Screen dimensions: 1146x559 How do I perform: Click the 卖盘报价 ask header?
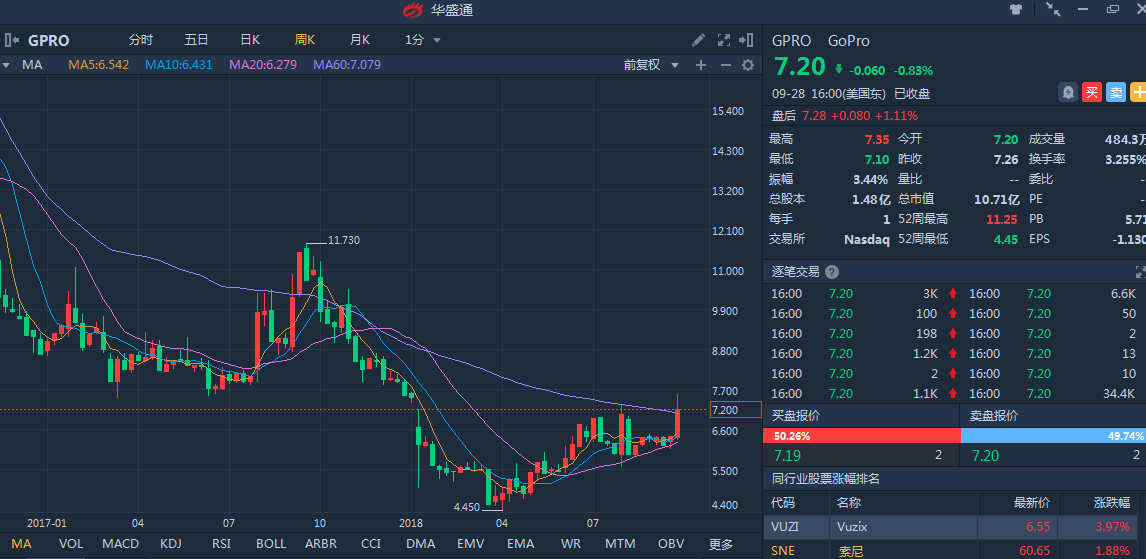point(994,416)
